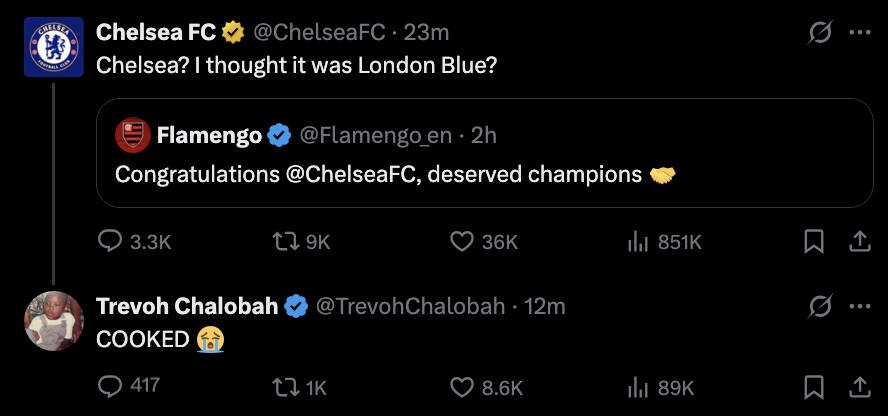Screen dimensions: 888x416
Task: Repost the Chelsea FC tweet
Action: click(284, 242)
